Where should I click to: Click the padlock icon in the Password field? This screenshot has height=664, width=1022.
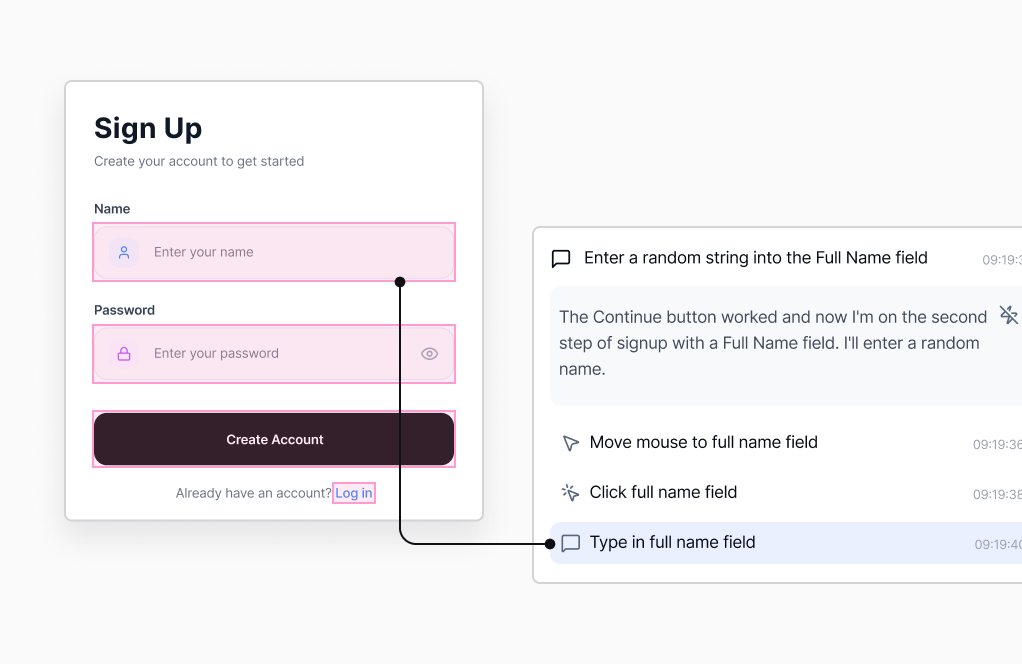[x=123, y=354]
